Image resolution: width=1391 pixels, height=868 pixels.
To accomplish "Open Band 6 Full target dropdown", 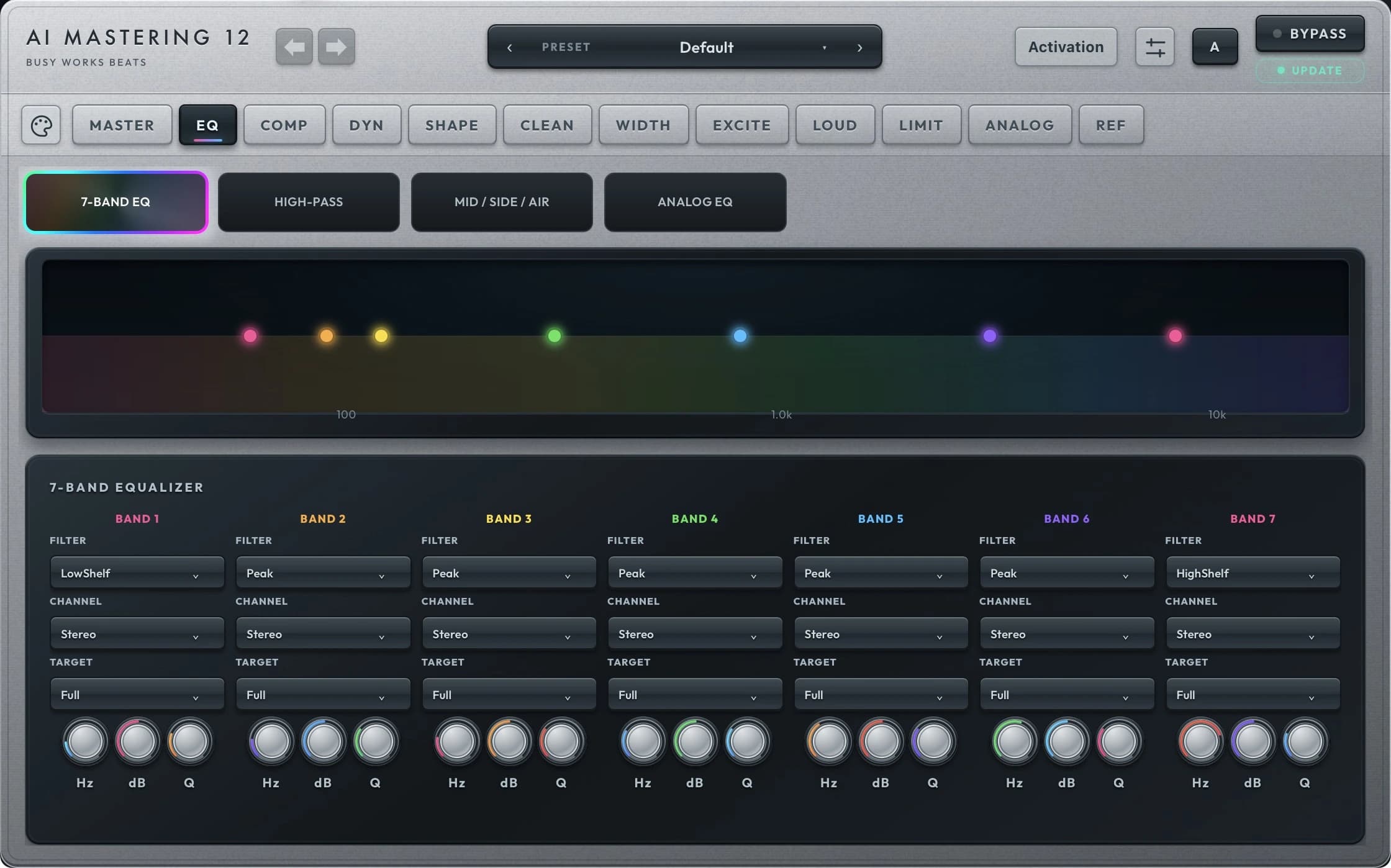I will coord(1066,695).
